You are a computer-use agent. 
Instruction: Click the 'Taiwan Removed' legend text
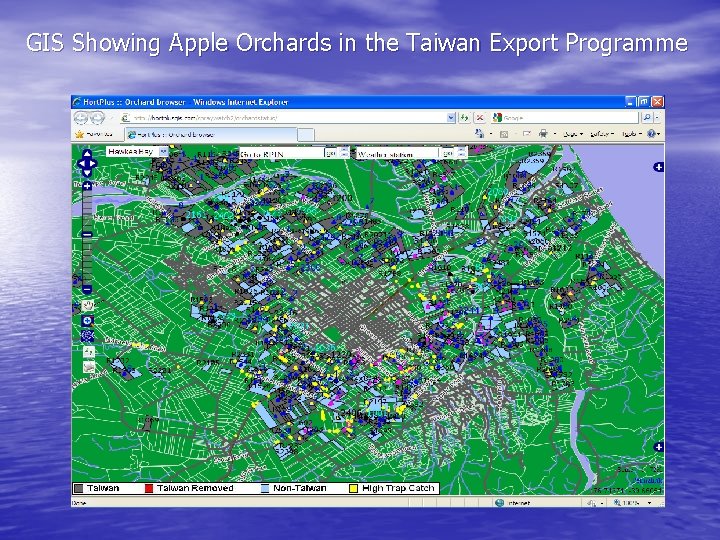click(x=195, y=488)
